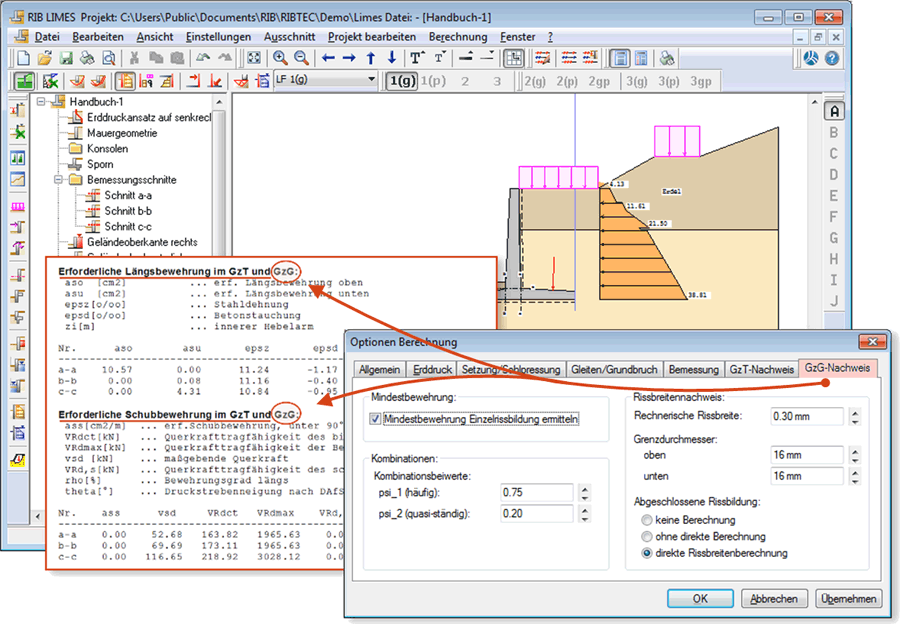
Task: Open a file with the folder icon
Action: [45, 58]
